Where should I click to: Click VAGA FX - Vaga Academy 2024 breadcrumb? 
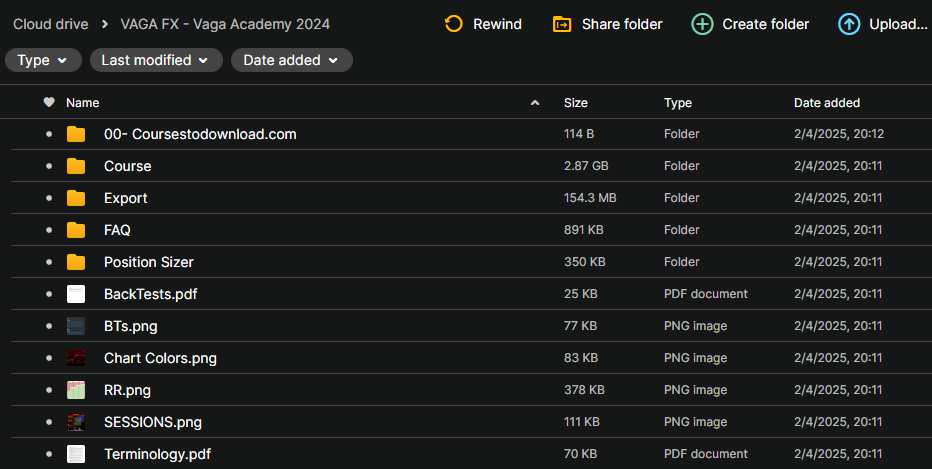[x=225, y=24]
